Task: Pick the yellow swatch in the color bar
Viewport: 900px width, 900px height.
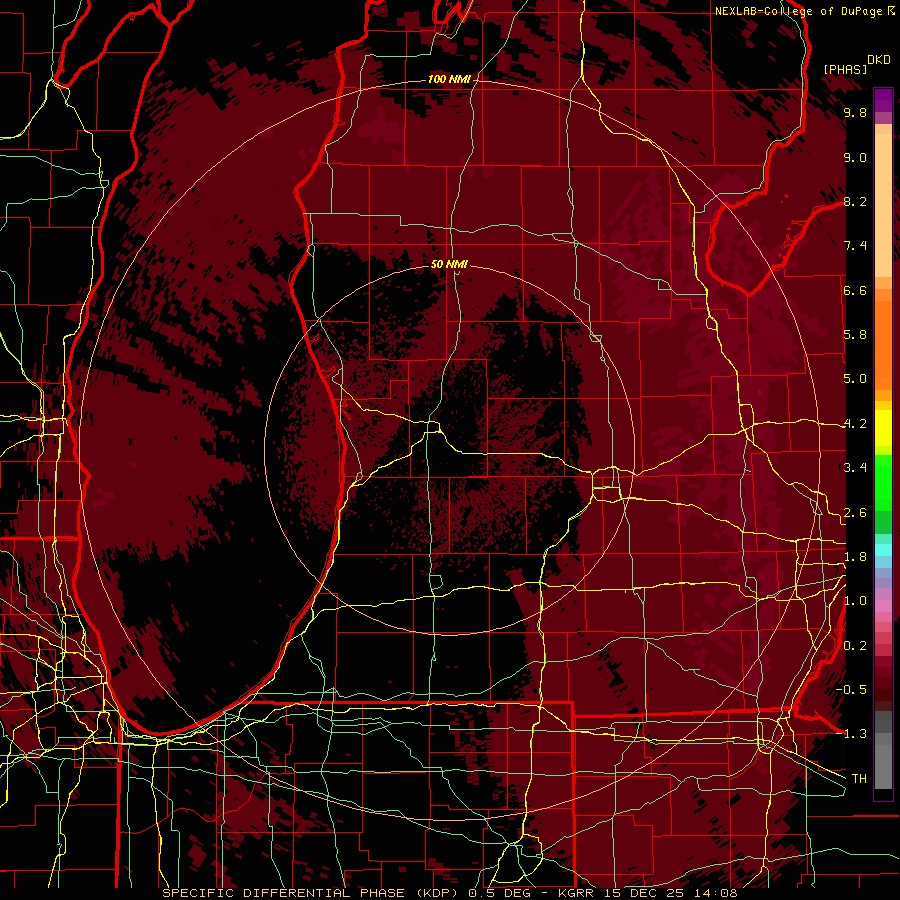Action: coord(883,428)
